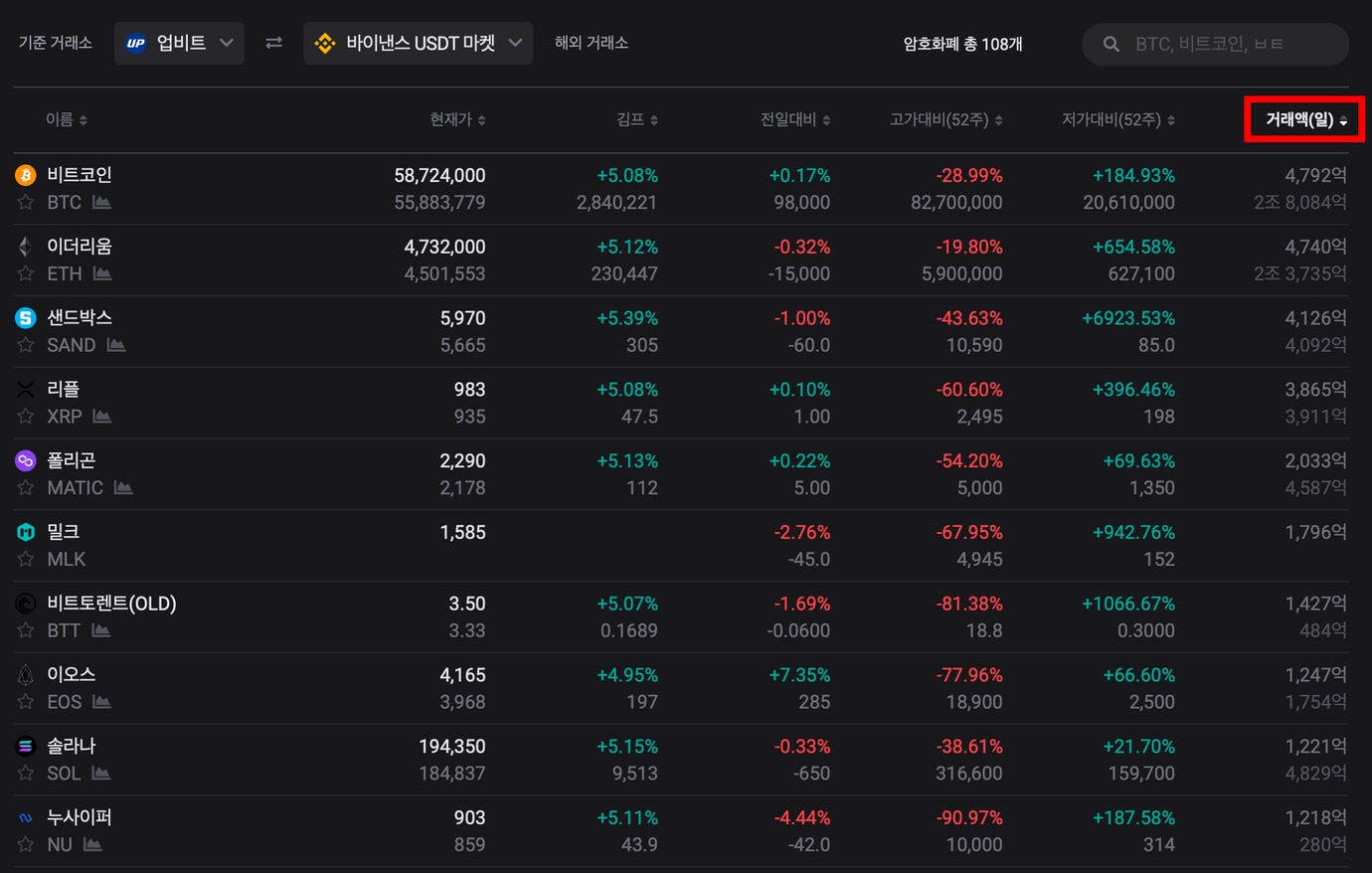Image resolution: width=1372 pixels, height=873 pixels.
Task: Click the 58,724,000 Bitcoin price
Action: coord(439,175)
